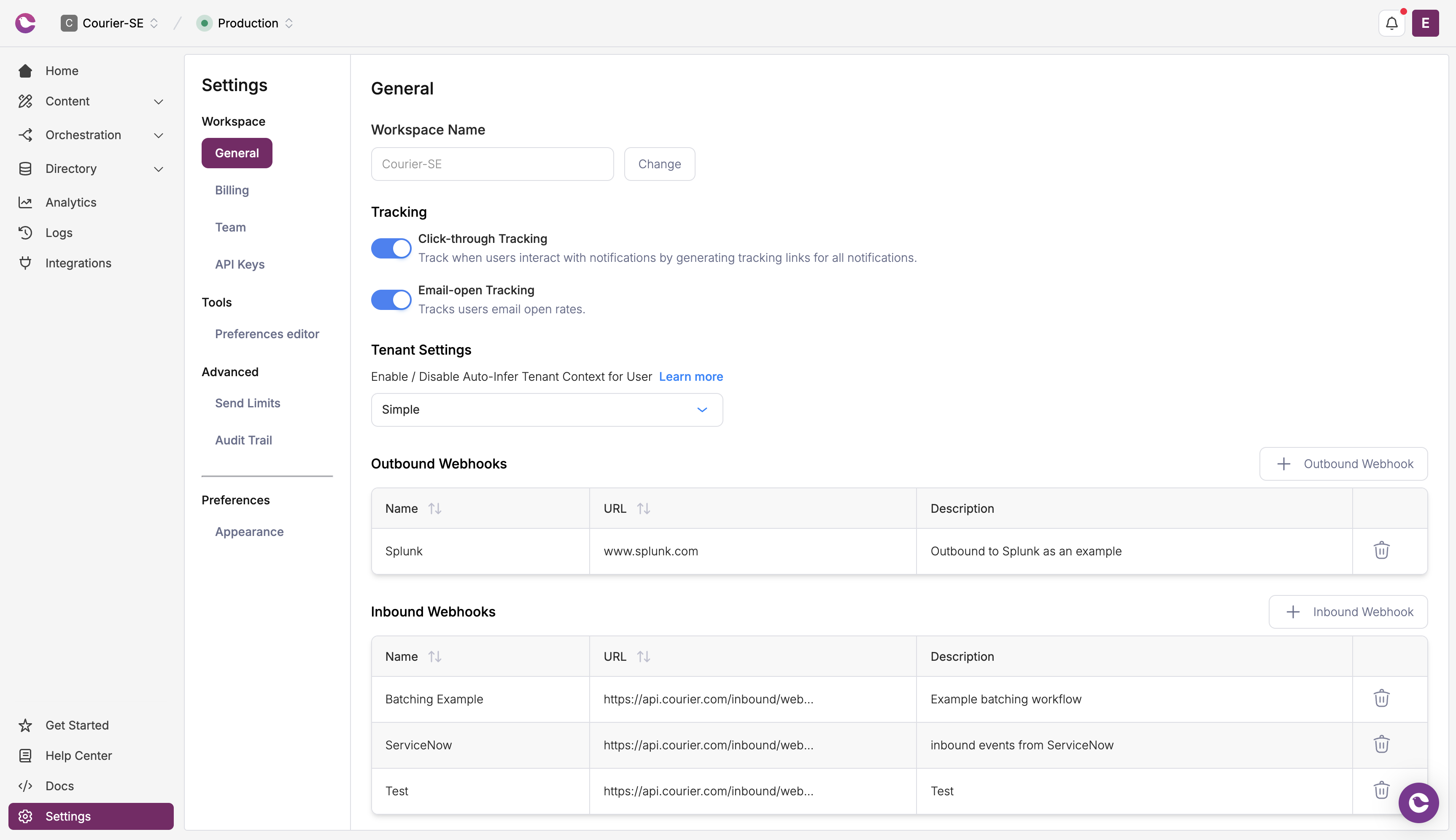Viewport: 1456px width, 840px height.
Task: Click the Learn more link under Tenant Settings
Action: [690, 376]
